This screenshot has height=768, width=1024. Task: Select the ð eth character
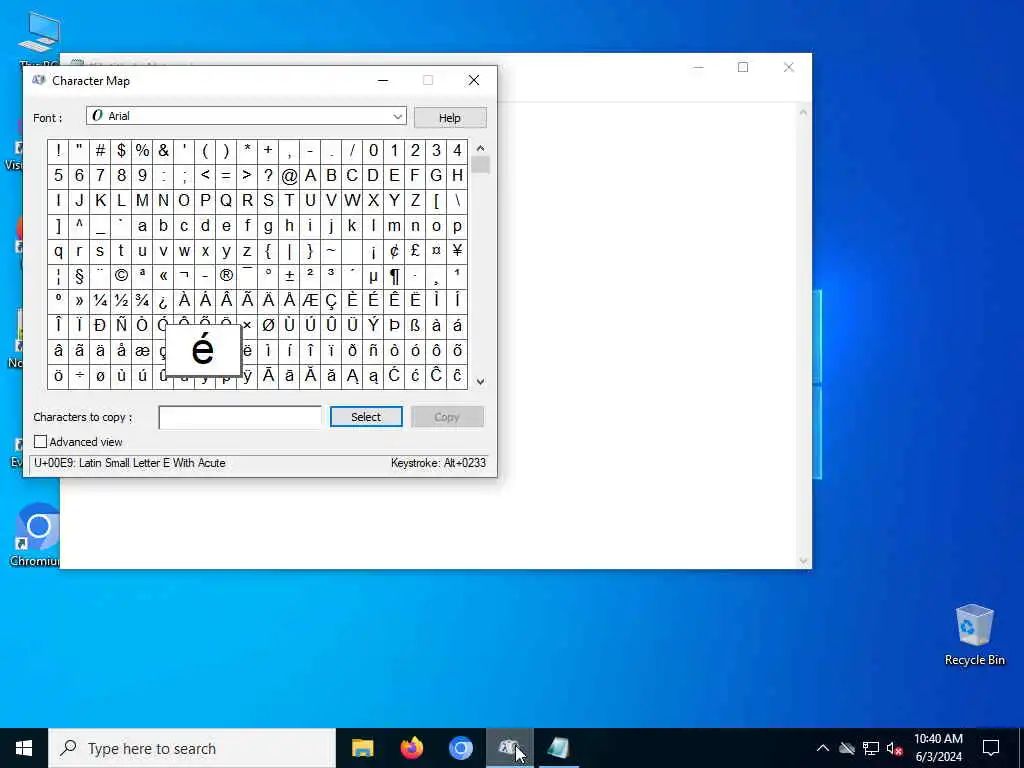coord(352,351)
